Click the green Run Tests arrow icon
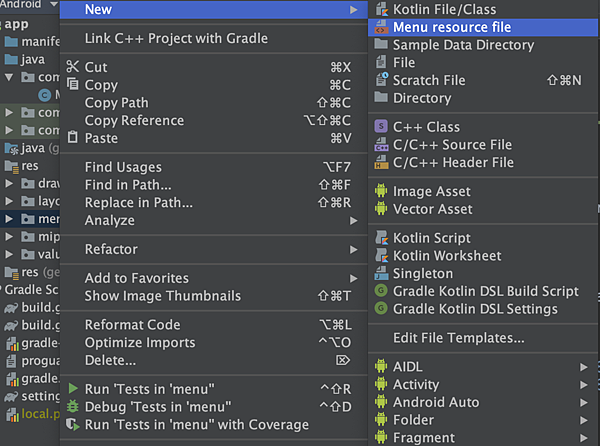 coord(73,388)
